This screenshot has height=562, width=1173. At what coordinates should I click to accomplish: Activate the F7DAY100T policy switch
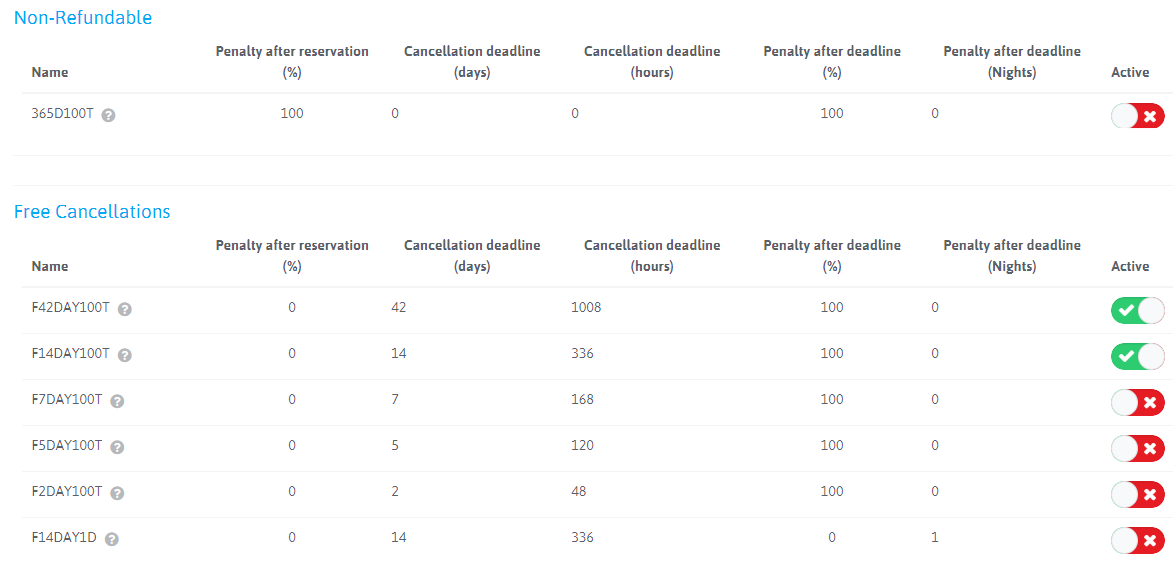pos(1137,402)
